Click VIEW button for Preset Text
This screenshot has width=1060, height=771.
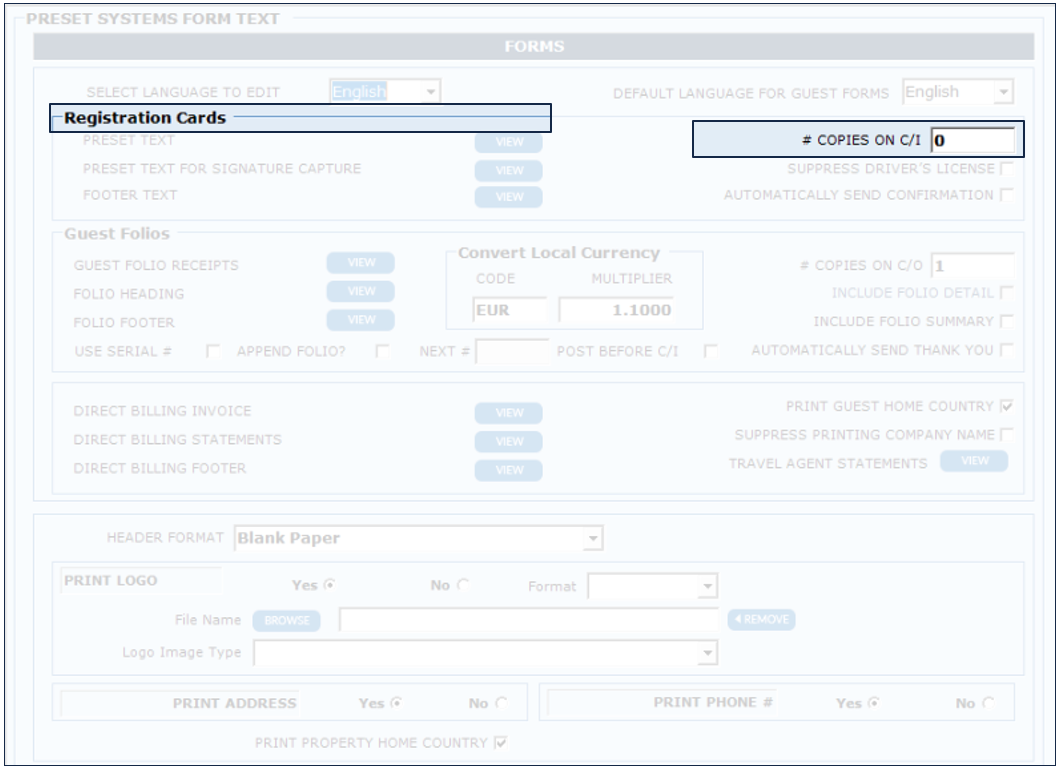click(508, 142)
